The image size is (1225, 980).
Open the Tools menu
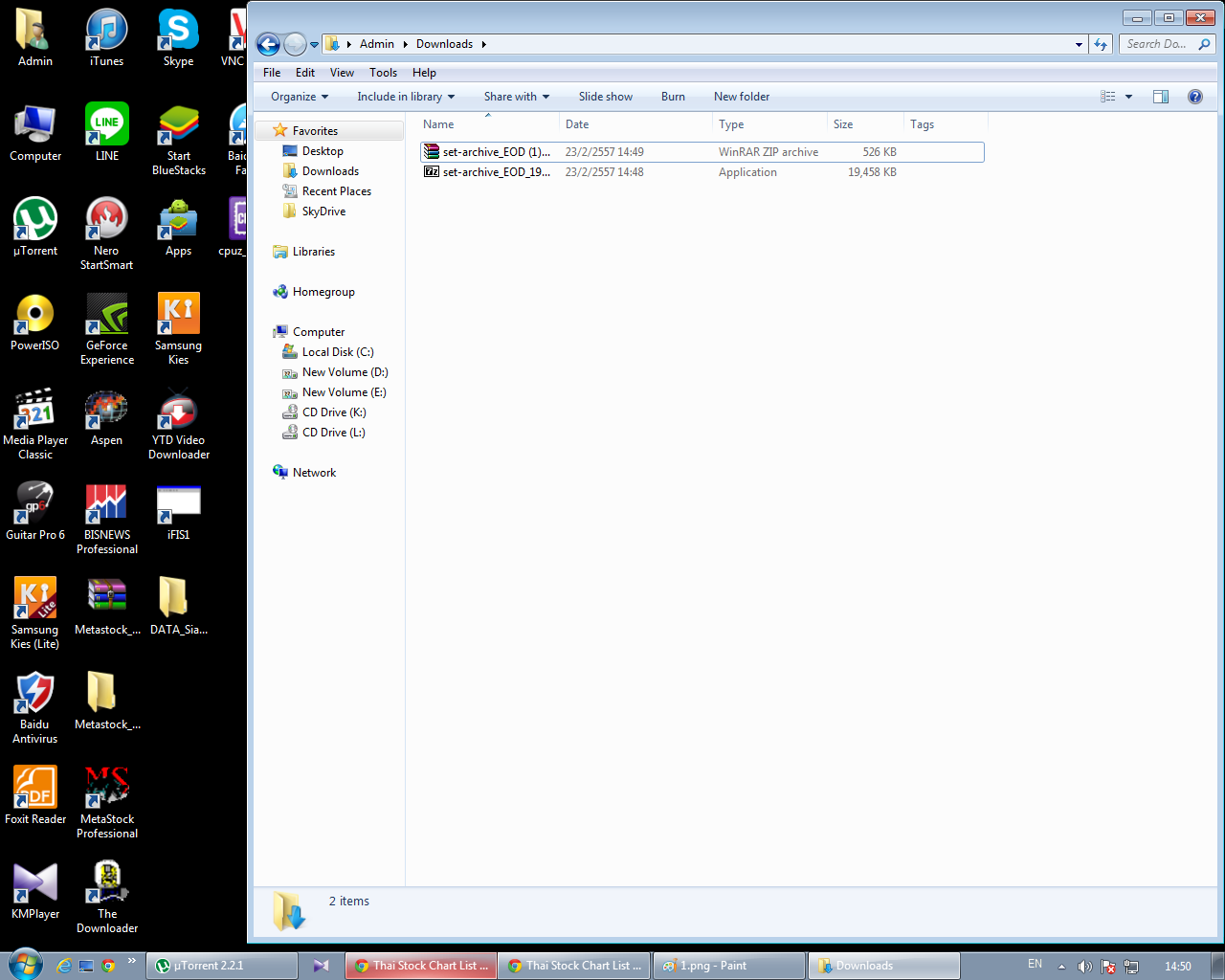click(x=383, y=73)
